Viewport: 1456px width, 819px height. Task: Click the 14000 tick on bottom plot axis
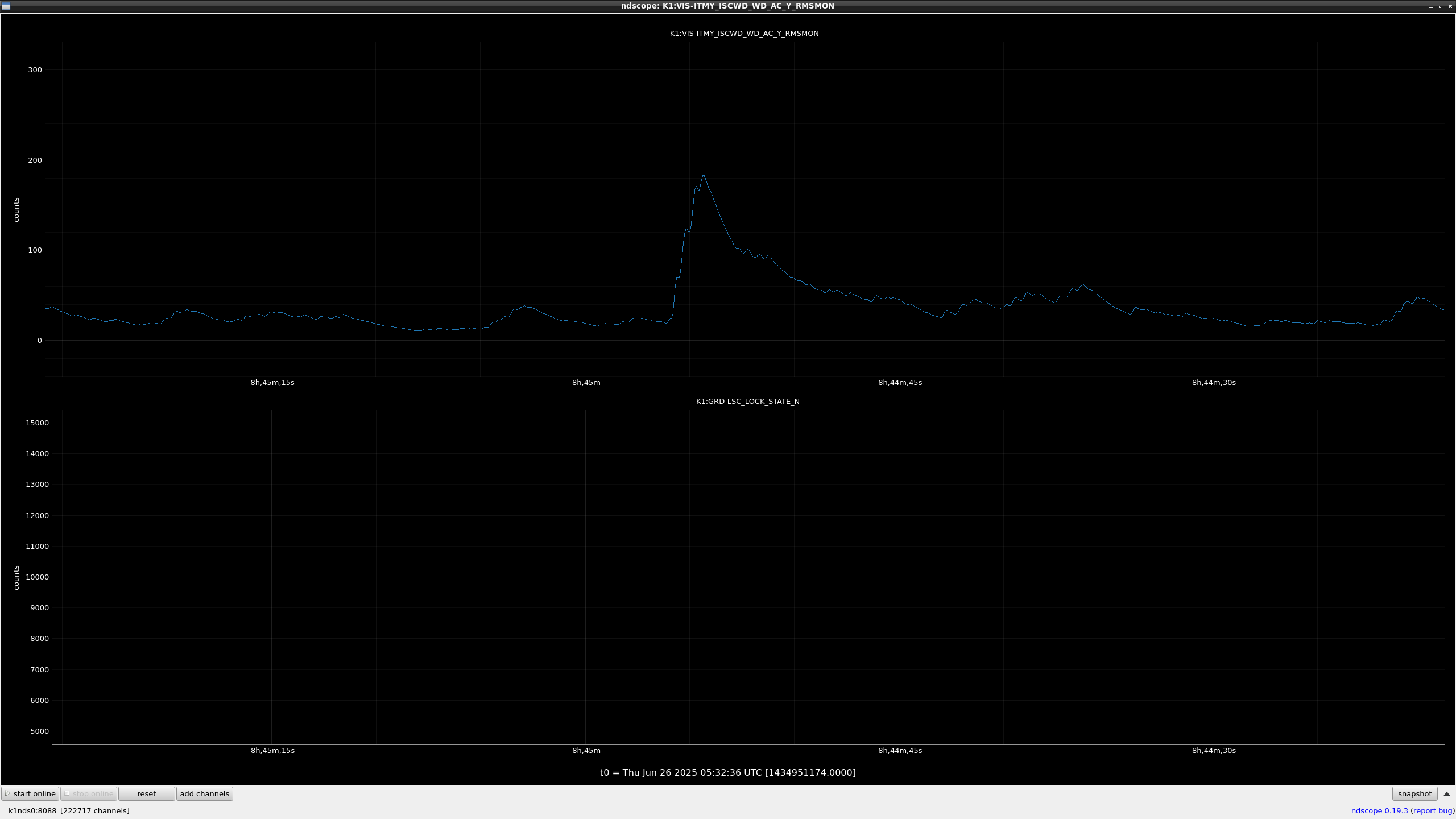tap(38, 454)
